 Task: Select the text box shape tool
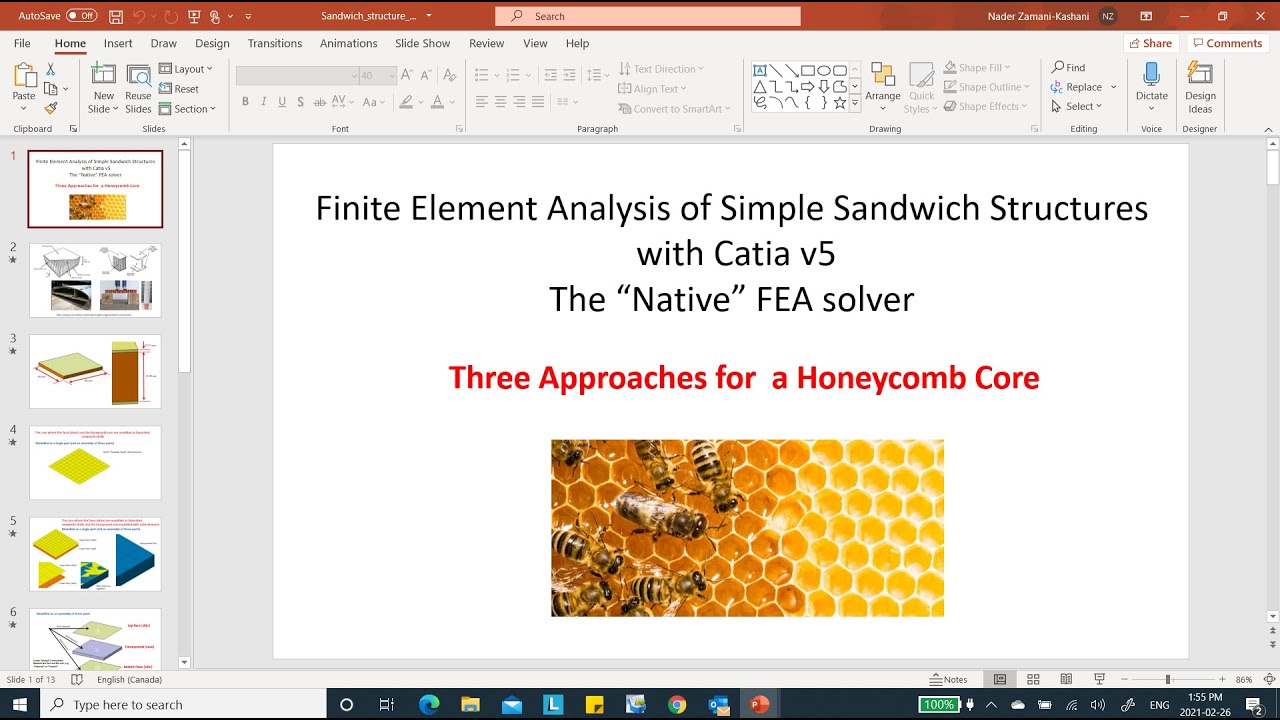point(760,70)
